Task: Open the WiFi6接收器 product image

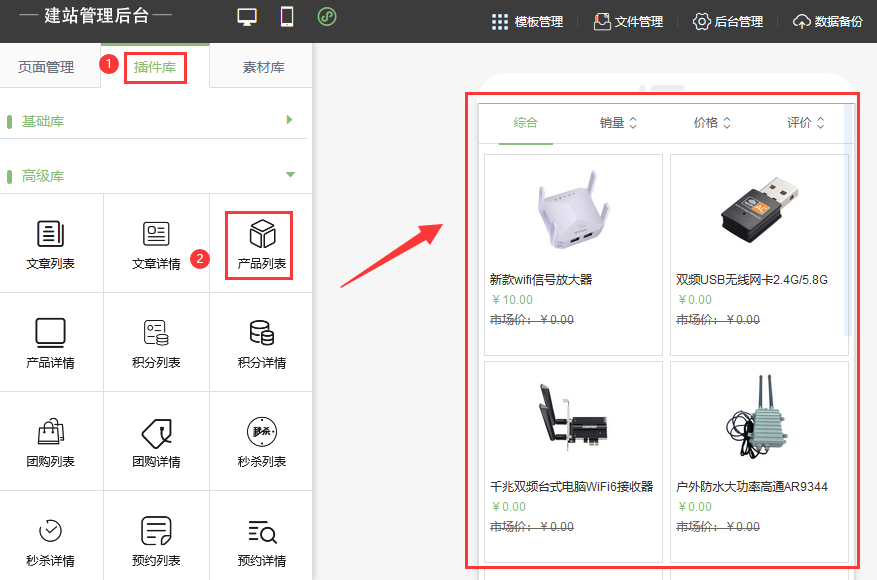Action: 573,417
